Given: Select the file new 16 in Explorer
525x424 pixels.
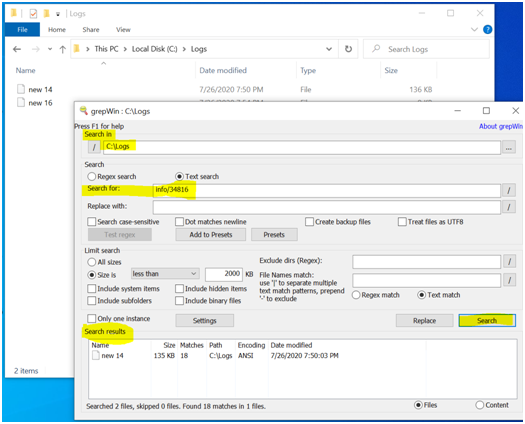Looking at the screenshot, I should pyautogui.click(x=40, y=103).
